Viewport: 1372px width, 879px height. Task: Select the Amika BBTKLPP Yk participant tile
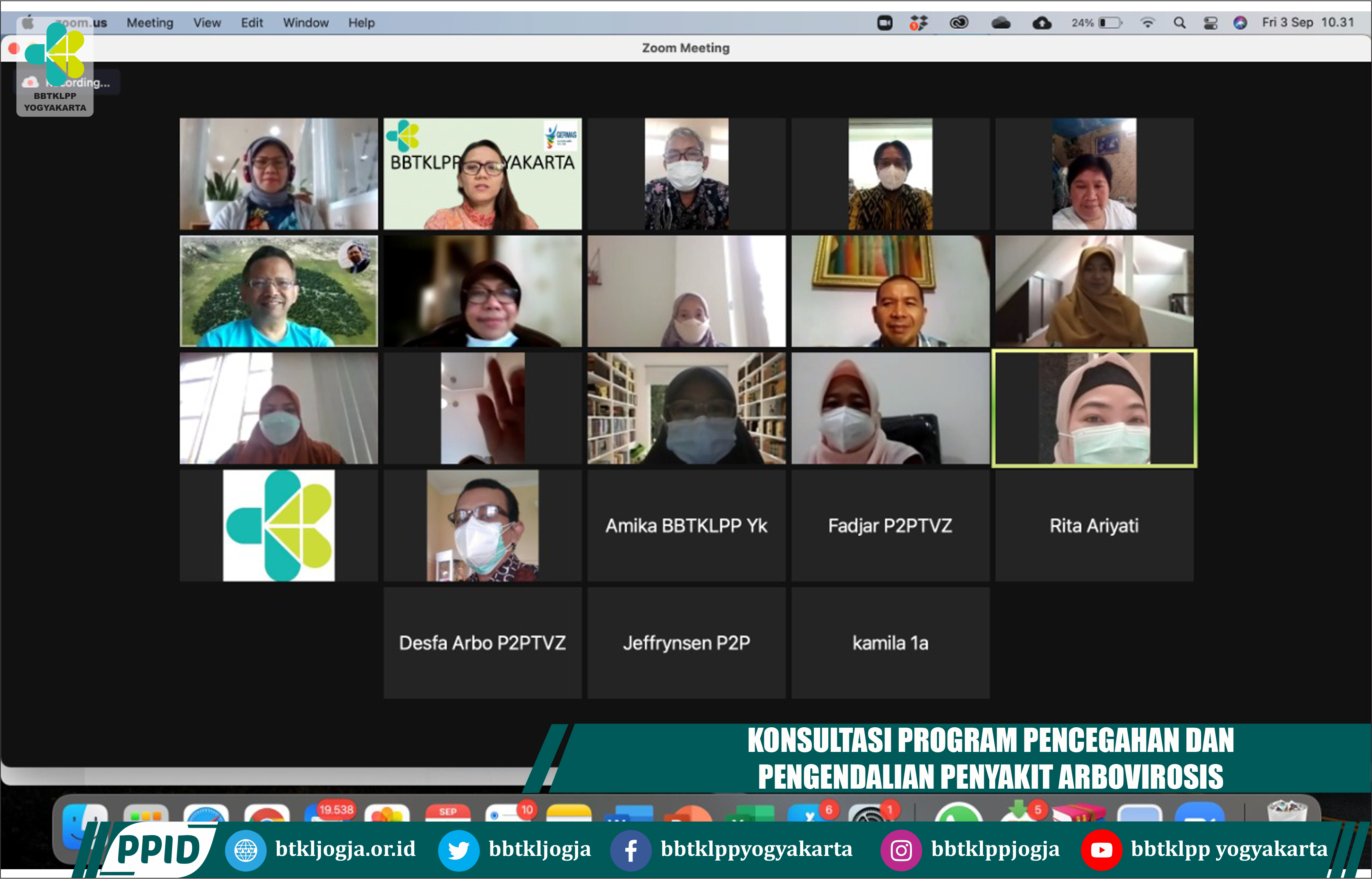click(x=686, y=525)
